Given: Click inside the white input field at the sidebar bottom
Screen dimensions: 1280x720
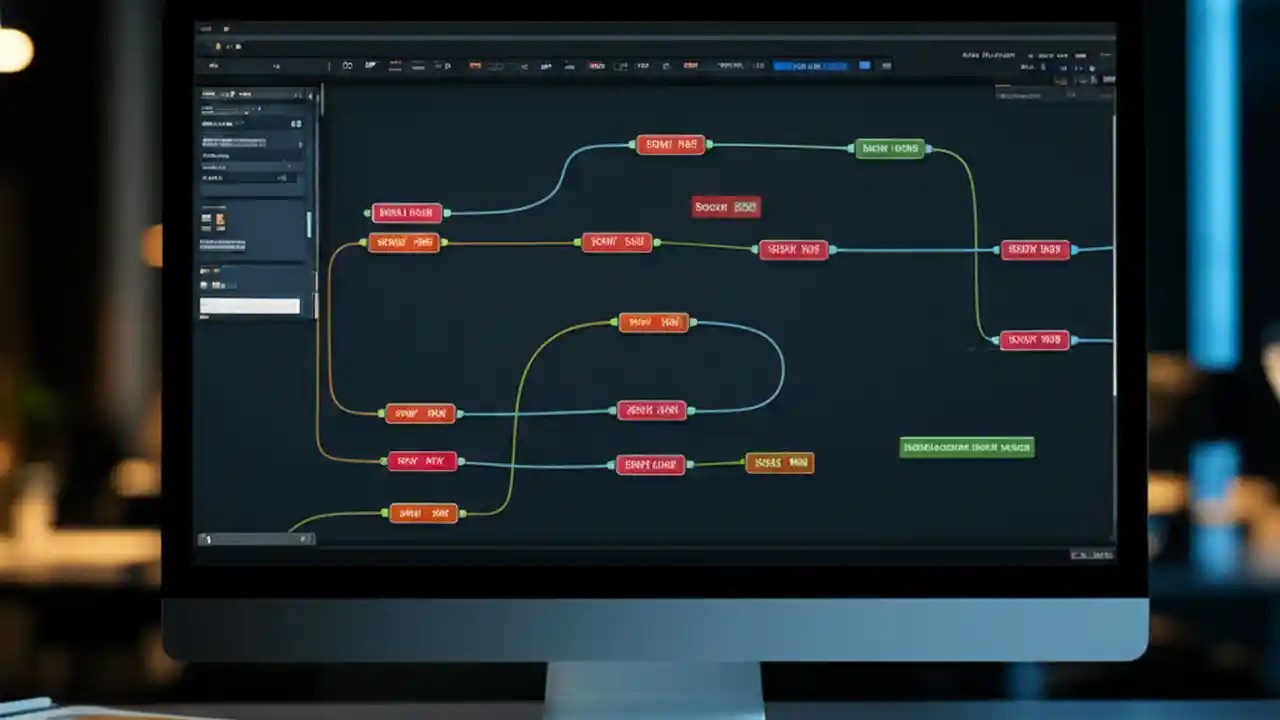Looking at the screenshot, I should [250, 305].
